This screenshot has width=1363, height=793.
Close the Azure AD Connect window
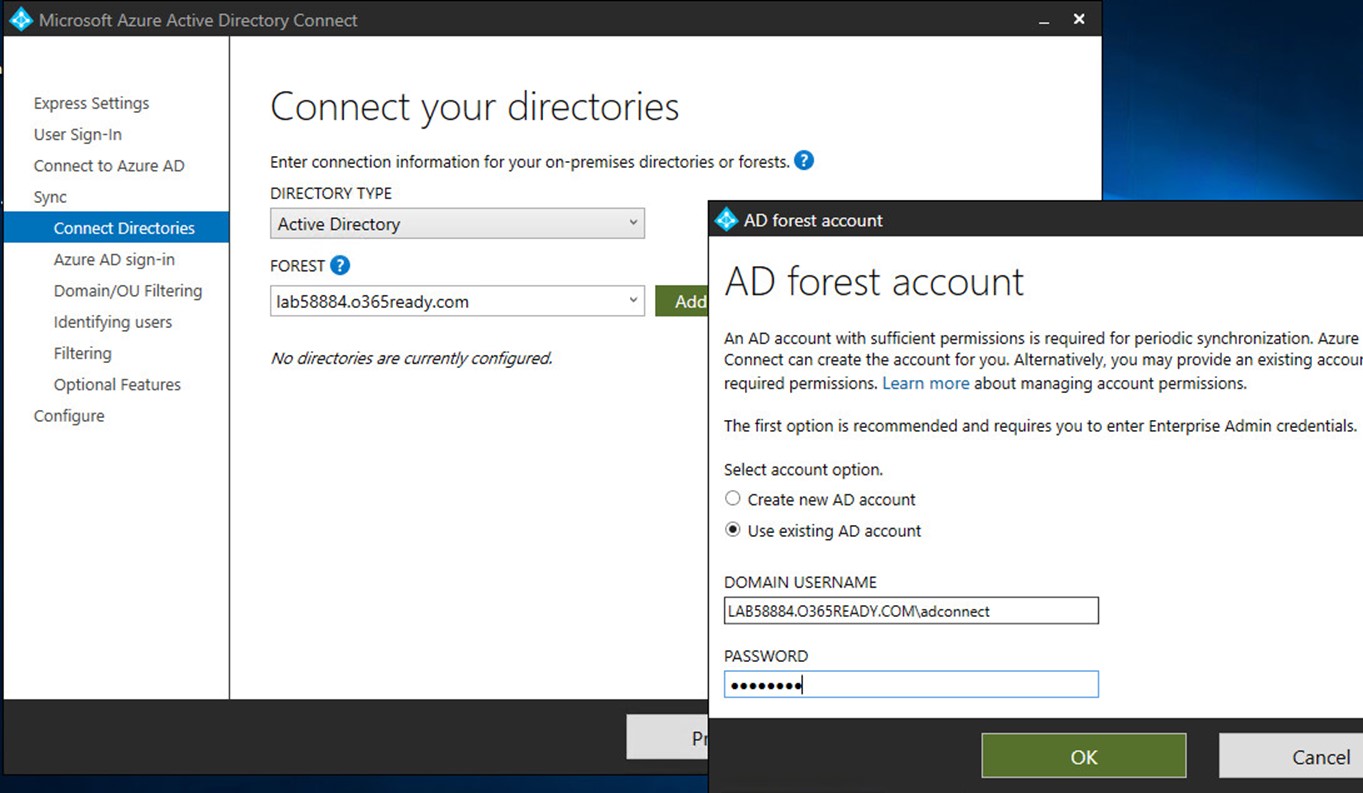(x=1079, y=19)
